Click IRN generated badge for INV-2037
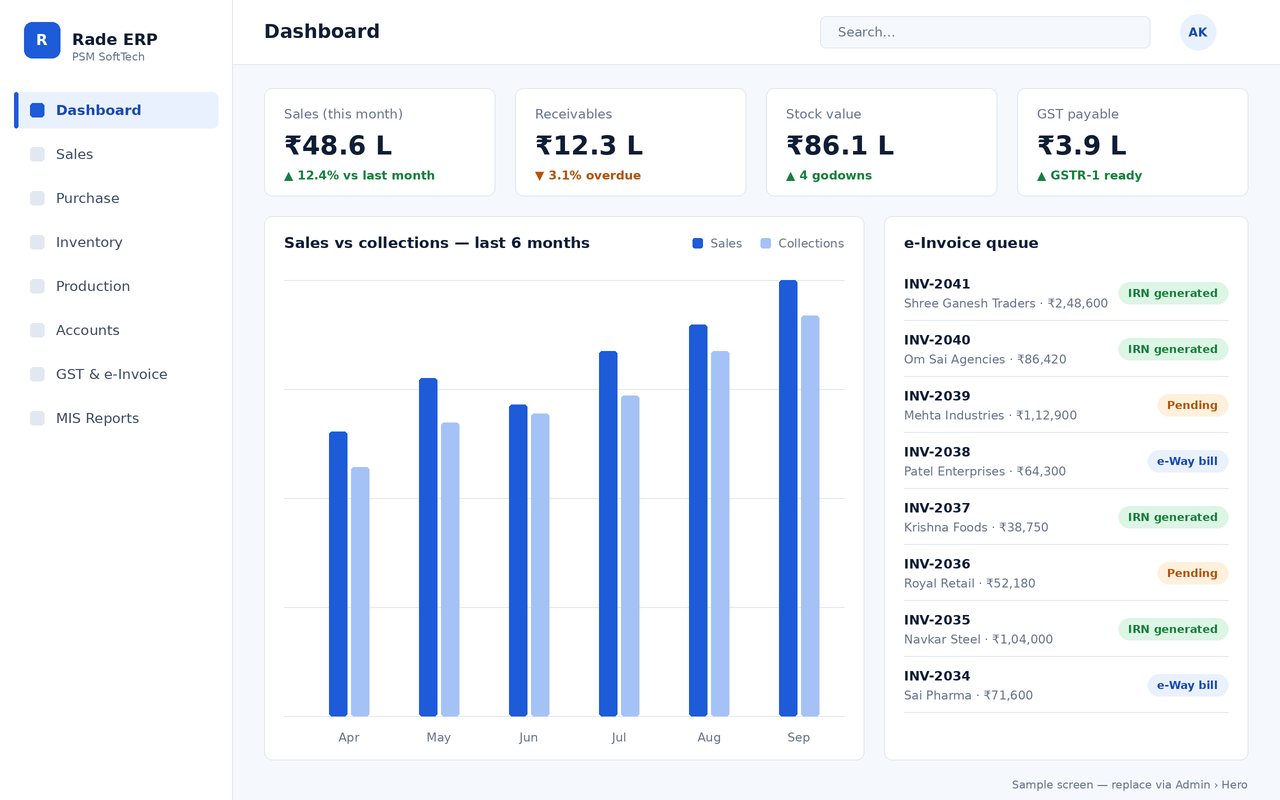The width and height of the screenshot is (1280, 800). click(1173, 517)
